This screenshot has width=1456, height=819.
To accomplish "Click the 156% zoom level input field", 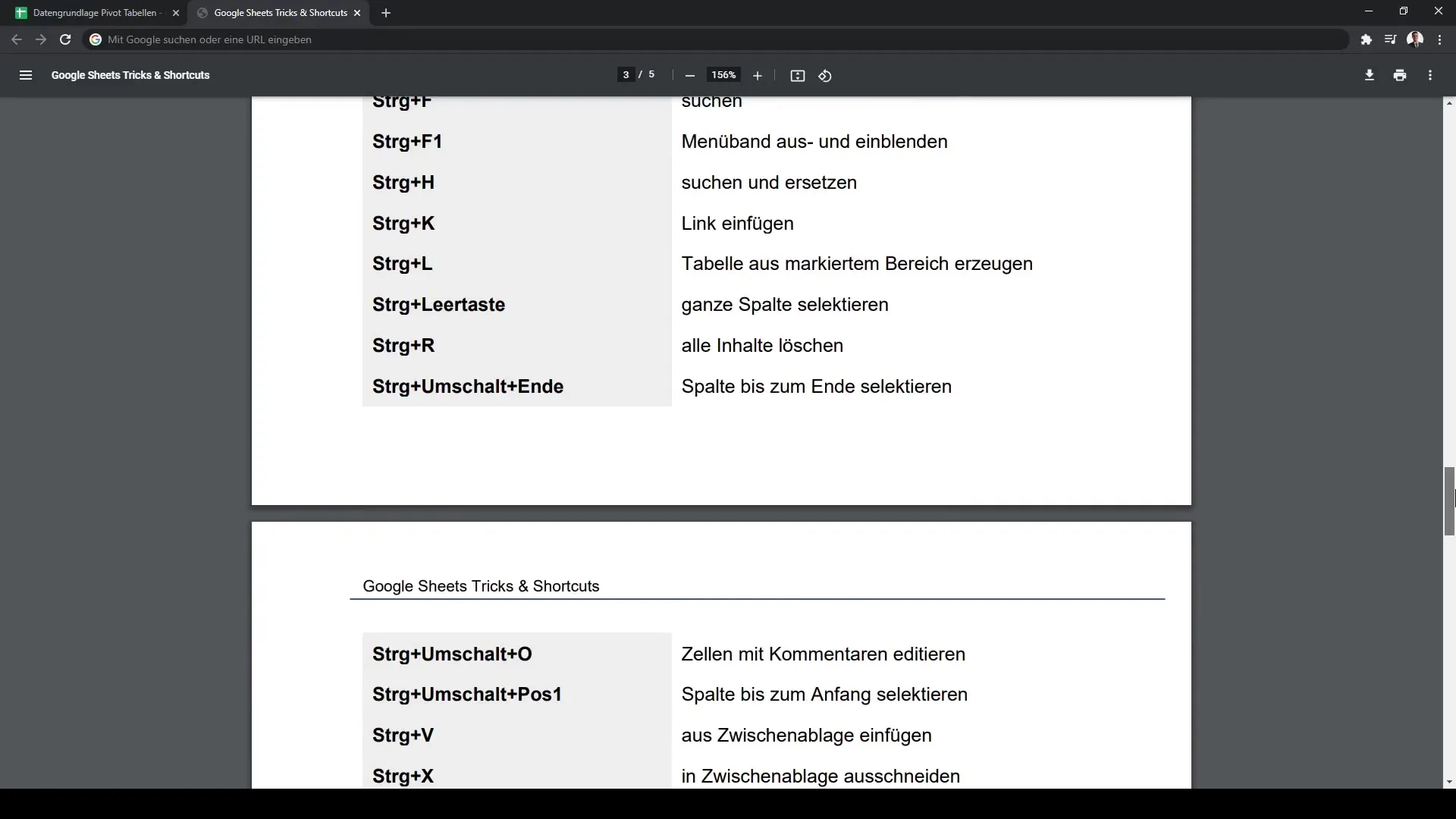I will pos(724,75).
